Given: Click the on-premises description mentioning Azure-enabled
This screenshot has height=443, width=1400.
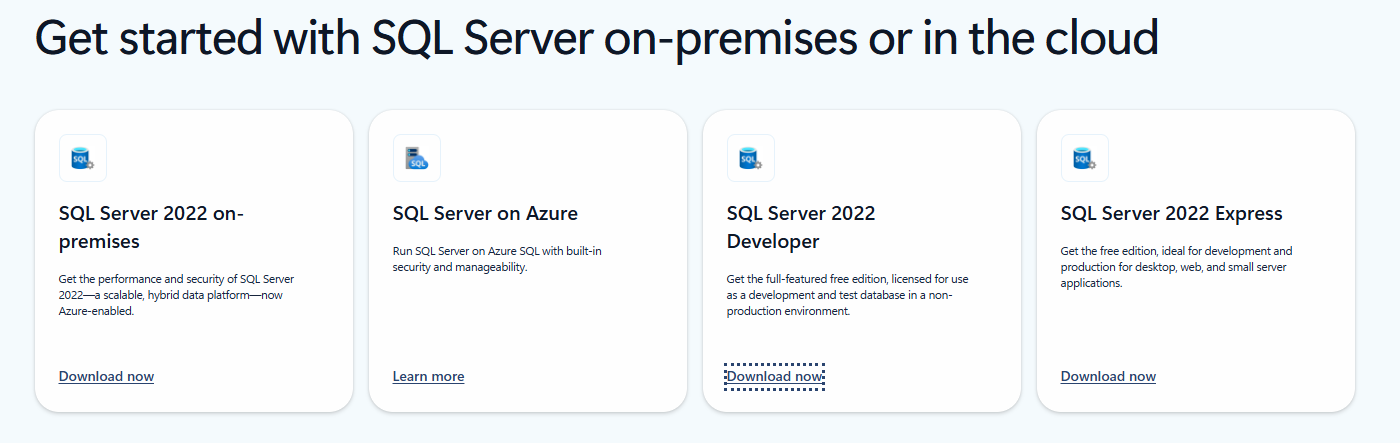Looking at the screenshot, I should click(x=176, y=295).
